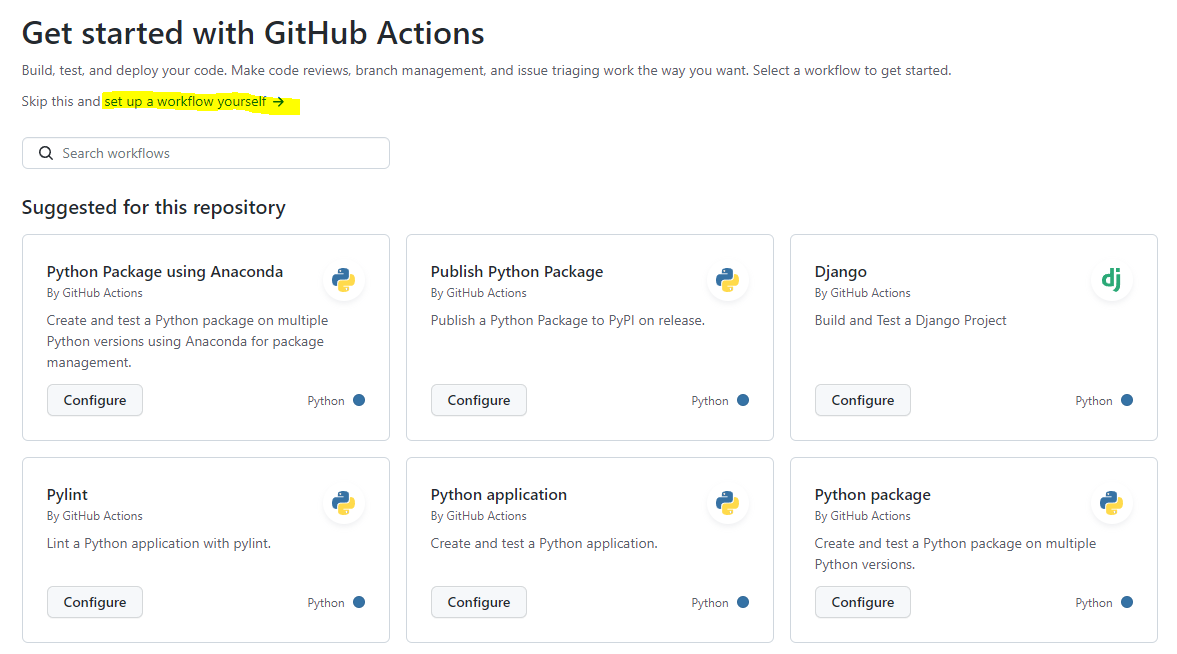The height and width of the screenshot is (654, 1177).
Task: Click the Python language label on Pylint card
Action: (326, 603)
